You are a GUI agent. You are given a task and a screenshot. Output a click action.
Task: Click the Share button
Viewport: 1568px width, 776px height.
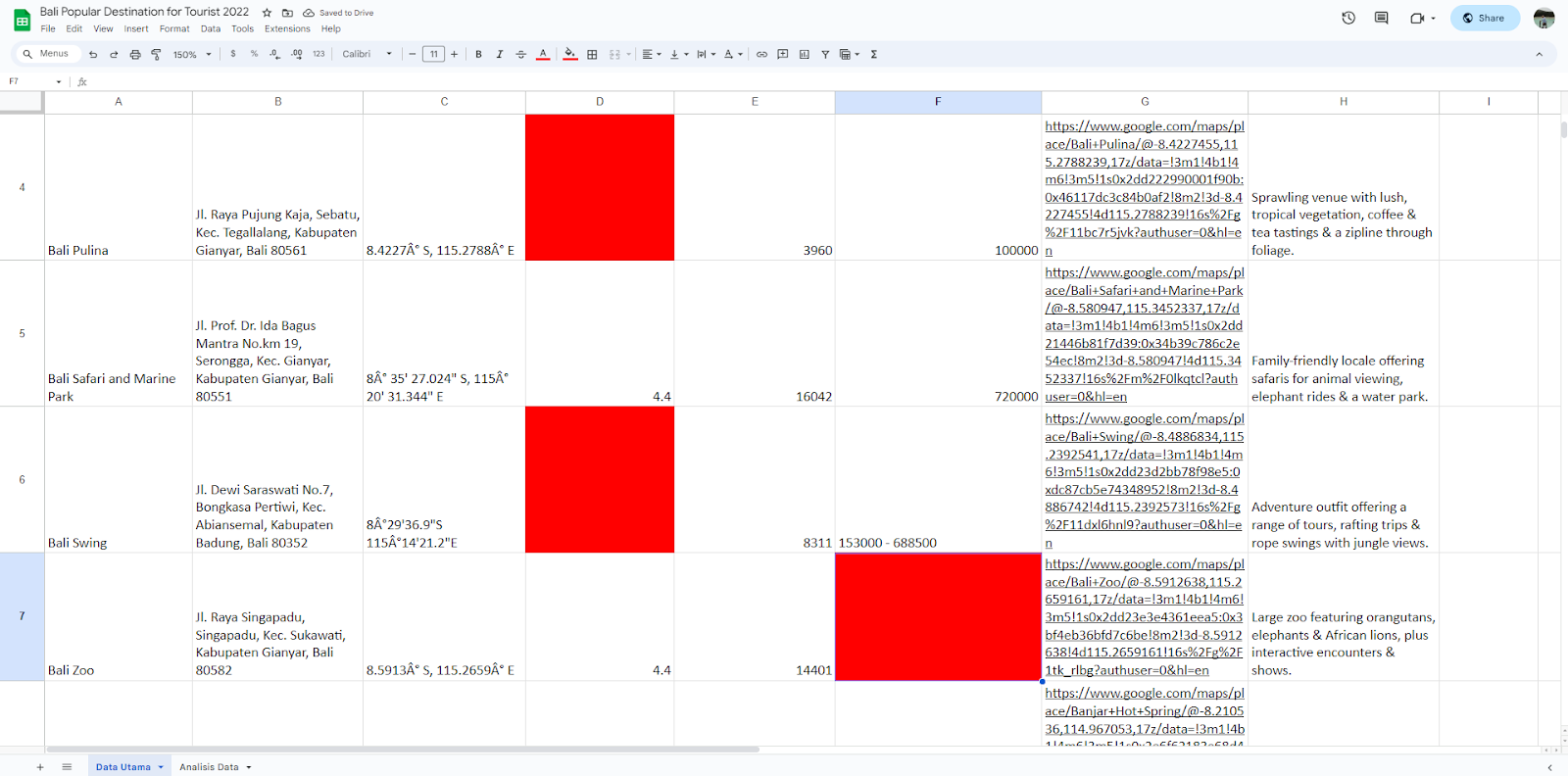click(1485, 18)
